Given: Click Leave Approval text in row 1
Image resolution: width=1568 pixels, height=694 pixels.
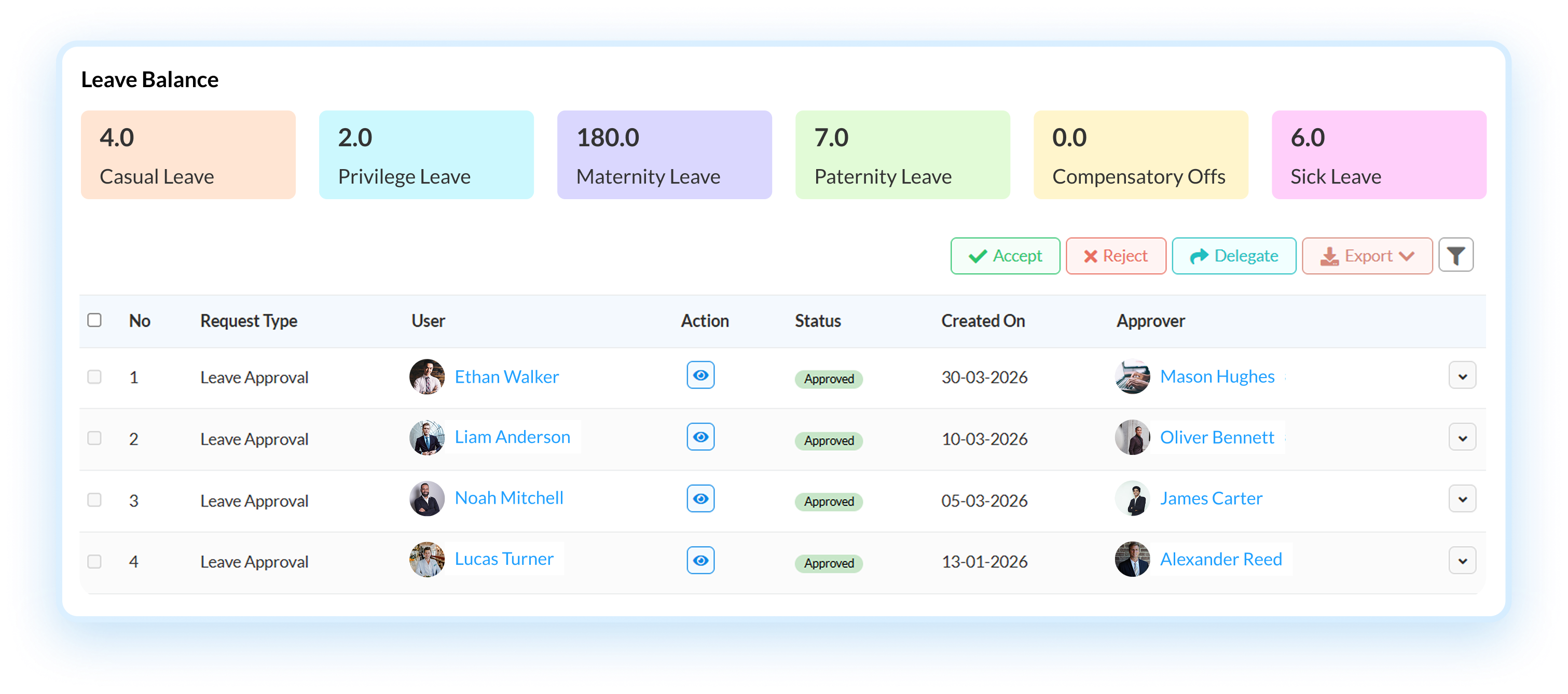Looking at the screenshot, I should 254,378.
